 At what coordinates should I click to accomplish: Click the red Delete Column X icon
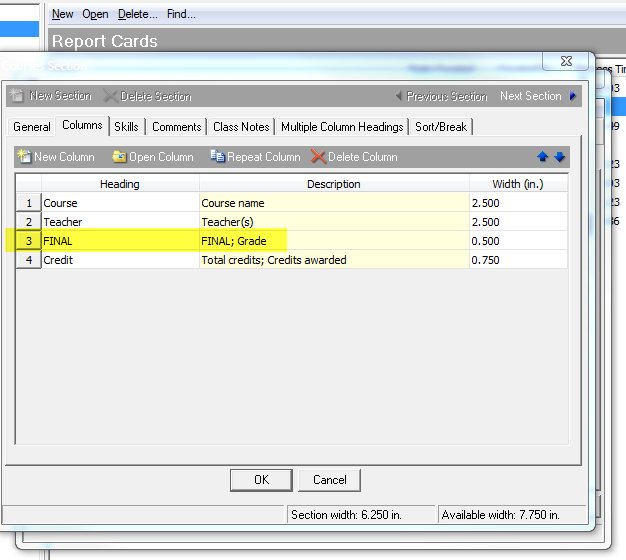point(318,156)
